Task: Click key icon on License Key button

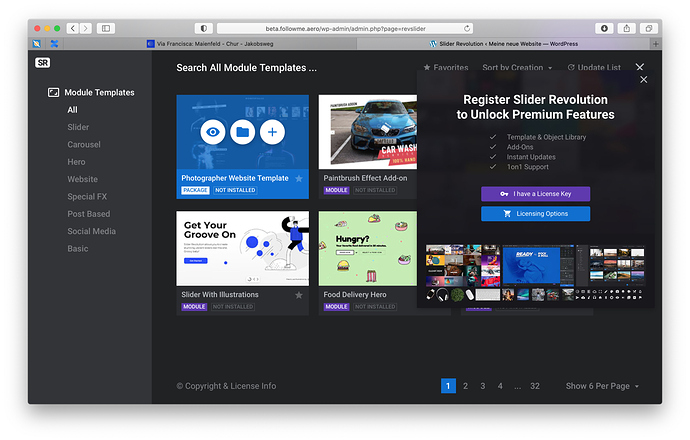Action: click(504, 194)
